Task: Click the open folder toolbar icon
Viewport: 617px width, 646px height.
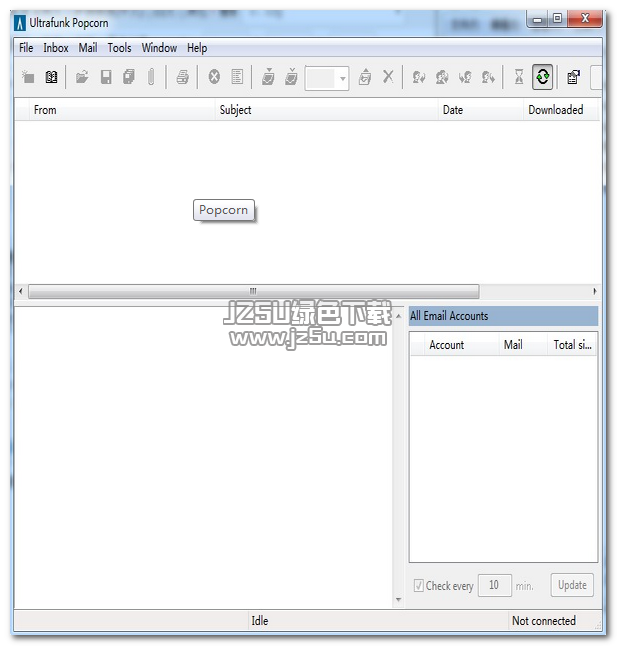Action: [x=82, y=77]
